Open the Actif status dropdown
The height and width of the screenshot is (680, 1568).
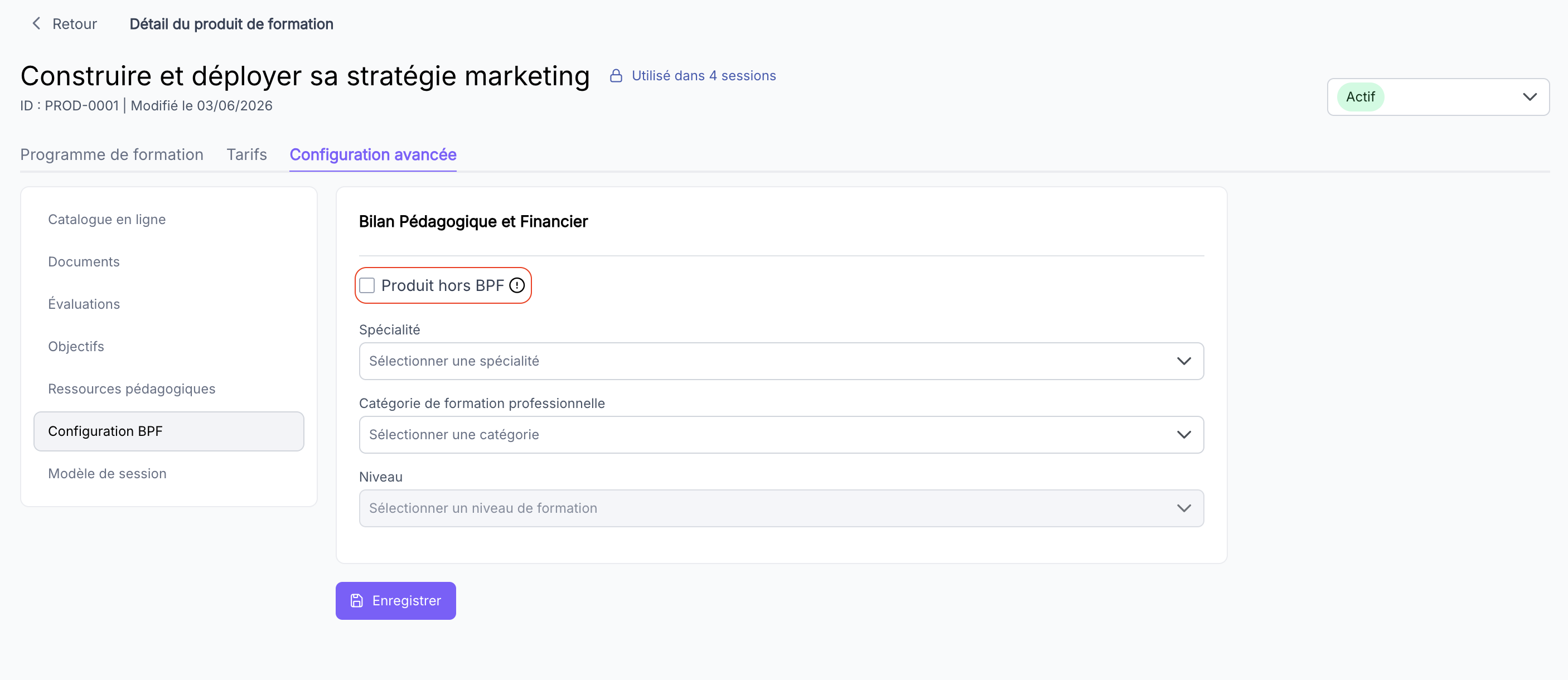coord(1438,97)
